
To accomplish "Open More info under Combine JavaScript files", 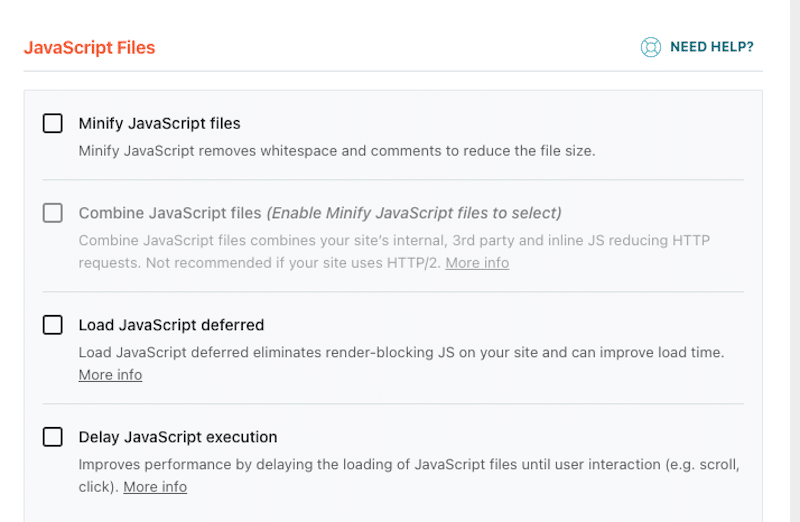I will [477, 263].
